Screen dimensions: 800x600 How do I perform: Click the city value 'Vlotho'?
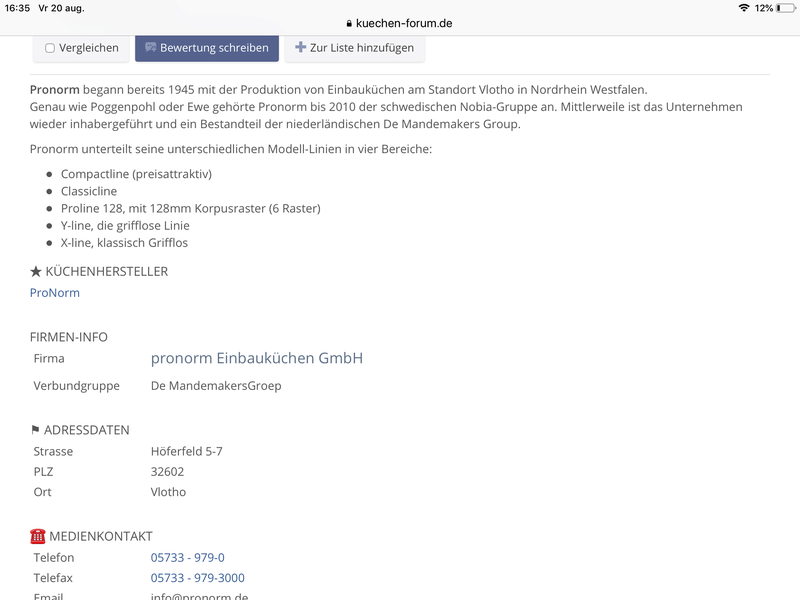tap(168, 492)
